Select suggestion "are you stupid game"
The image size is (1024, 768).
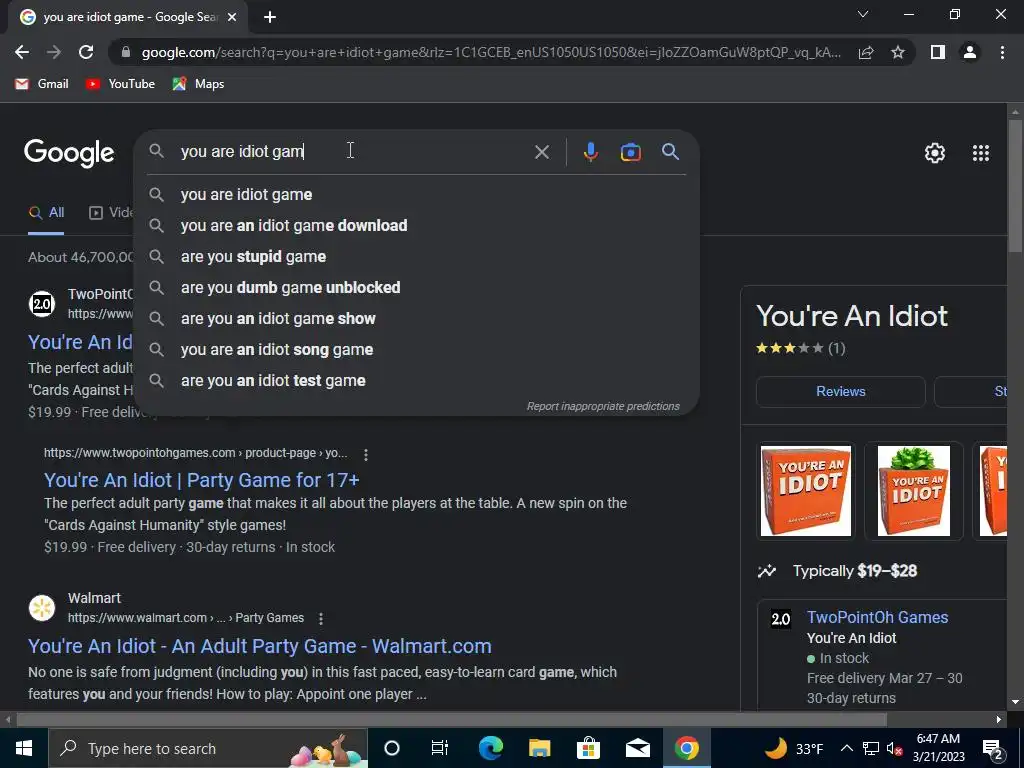[x=416, y=257]
